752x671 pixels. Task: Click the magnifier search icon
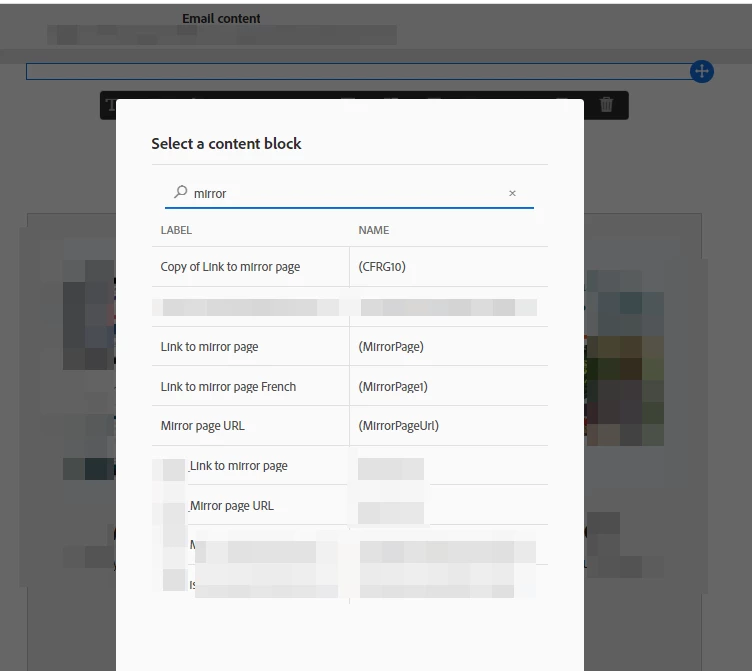point(180,192)
